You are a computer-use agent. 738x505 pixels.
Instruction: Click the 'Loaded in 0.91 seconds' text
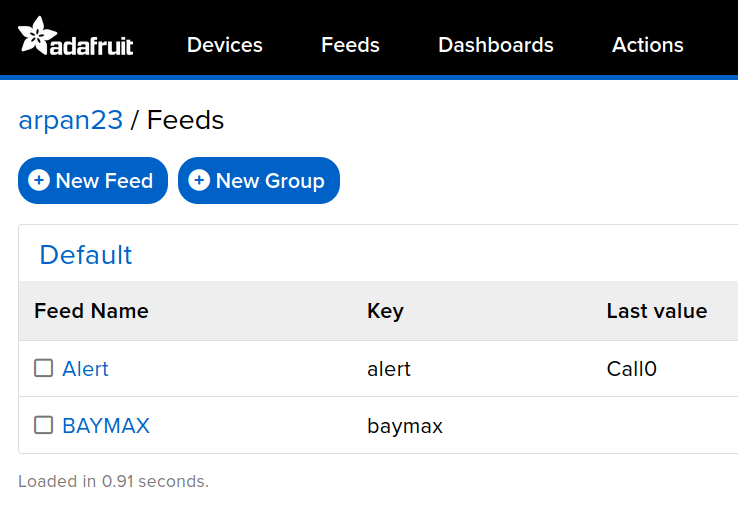tap(113, 481)
